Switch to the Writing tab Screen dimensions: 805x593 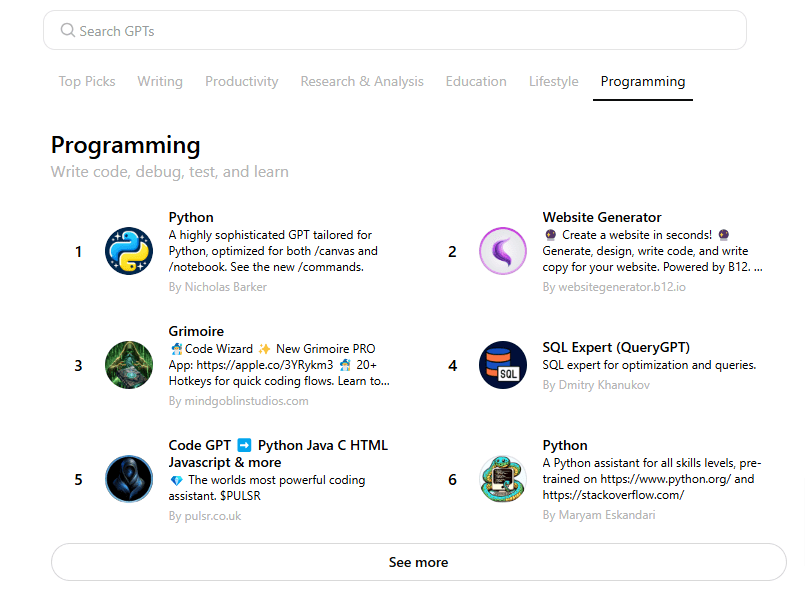pos(160,81)
